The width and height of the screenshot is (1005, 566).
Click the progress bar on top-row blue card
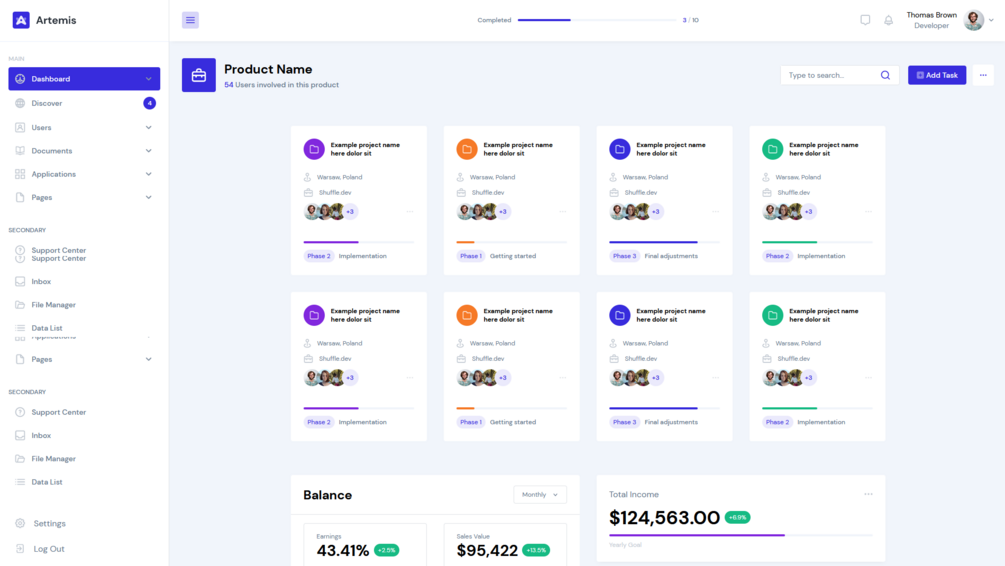[664, 242]
